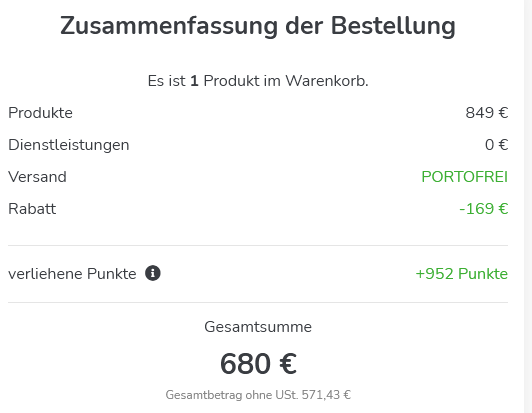
Task: Click the info icon beside verliehene Punkte
Action: click(153, 273)
